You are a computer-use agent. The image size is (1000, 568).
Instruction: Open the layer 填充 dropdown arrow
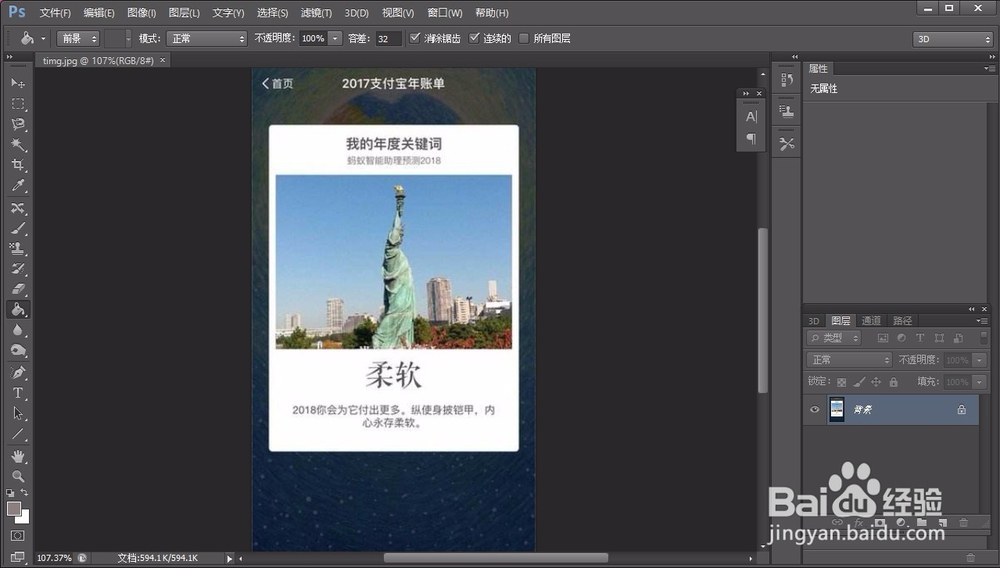[x=980, y=382]
